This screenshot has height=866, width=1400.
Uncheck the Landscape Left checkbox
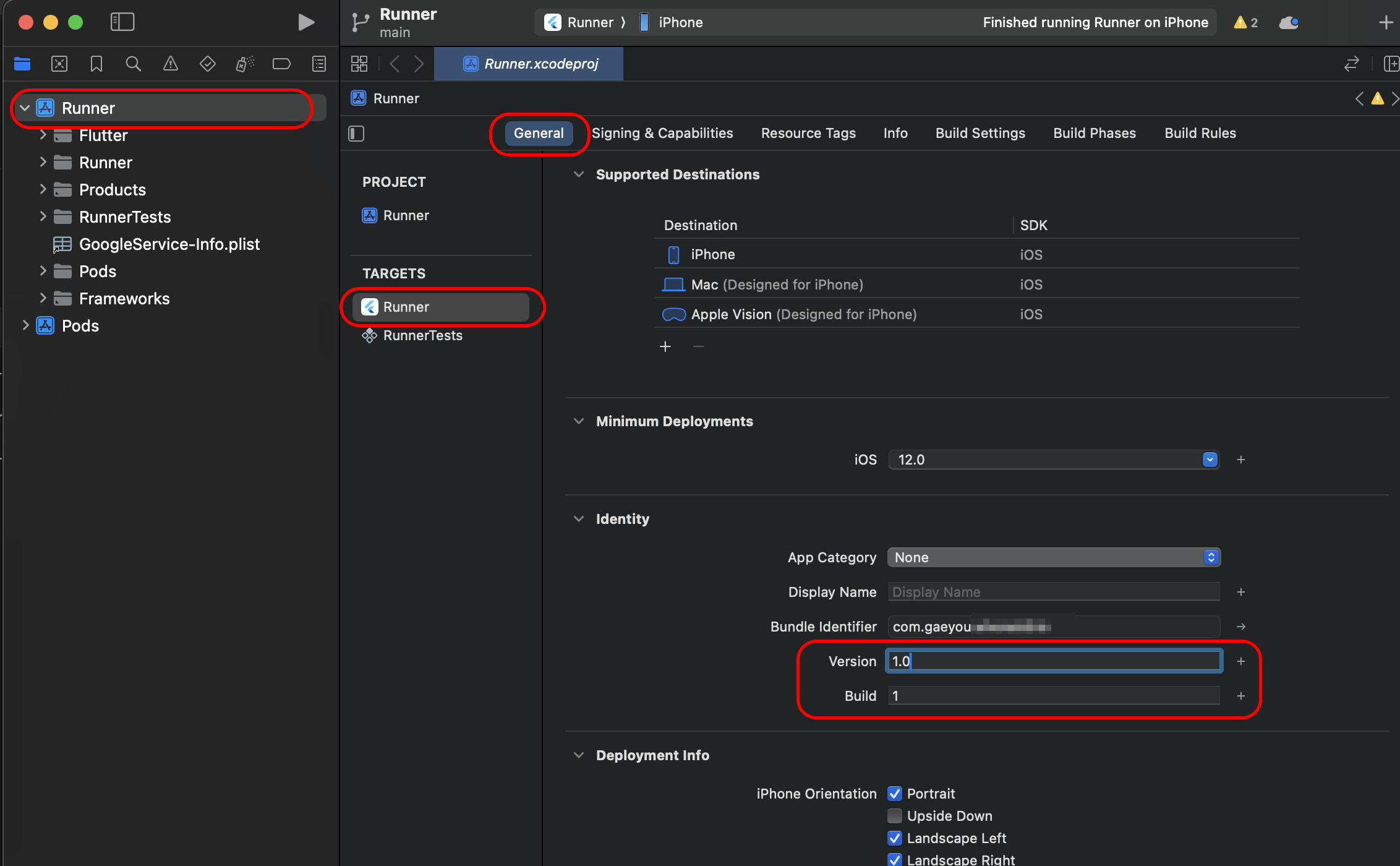(x=894, y=838)
